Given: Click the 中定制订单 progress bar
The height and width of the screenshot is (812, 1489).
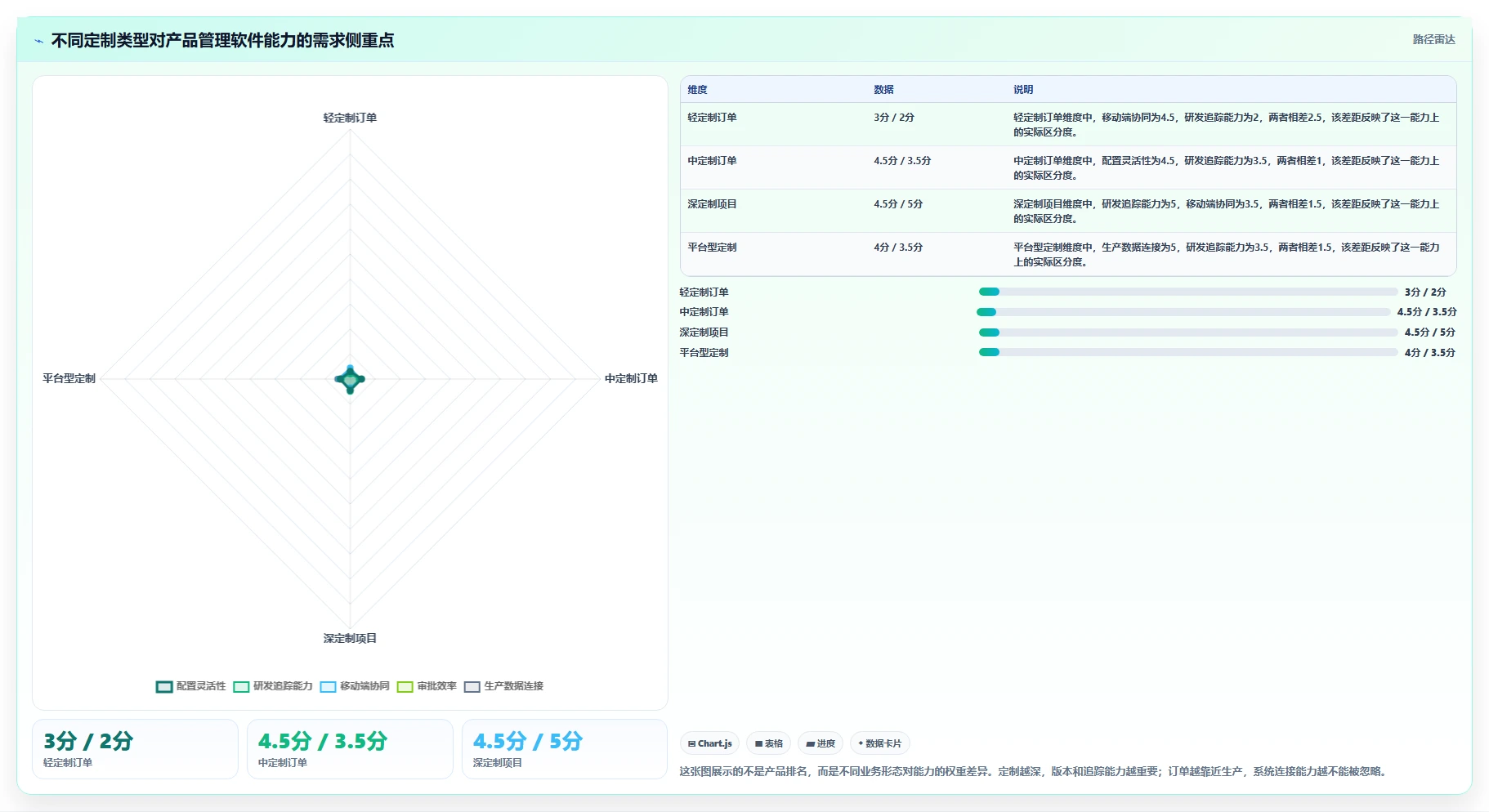Looking at the screenshot, I should pyautogui.click(x=1183, y=312).
